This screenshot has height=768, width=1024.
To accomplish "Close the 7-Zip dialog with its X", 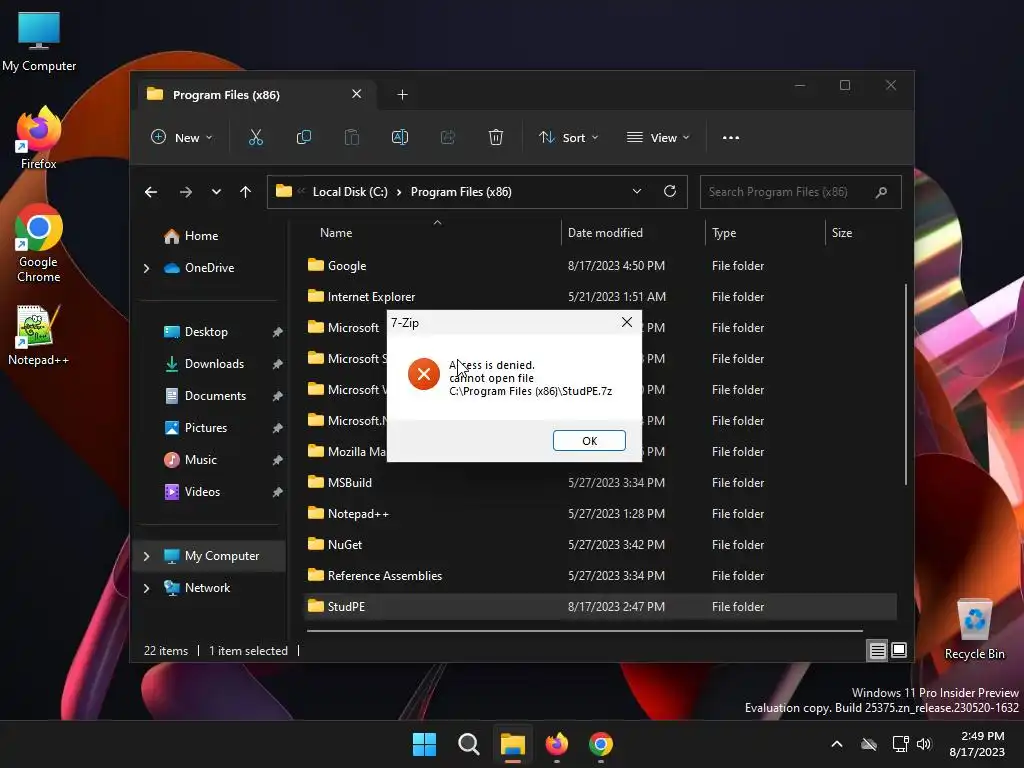I will (627, 323).
